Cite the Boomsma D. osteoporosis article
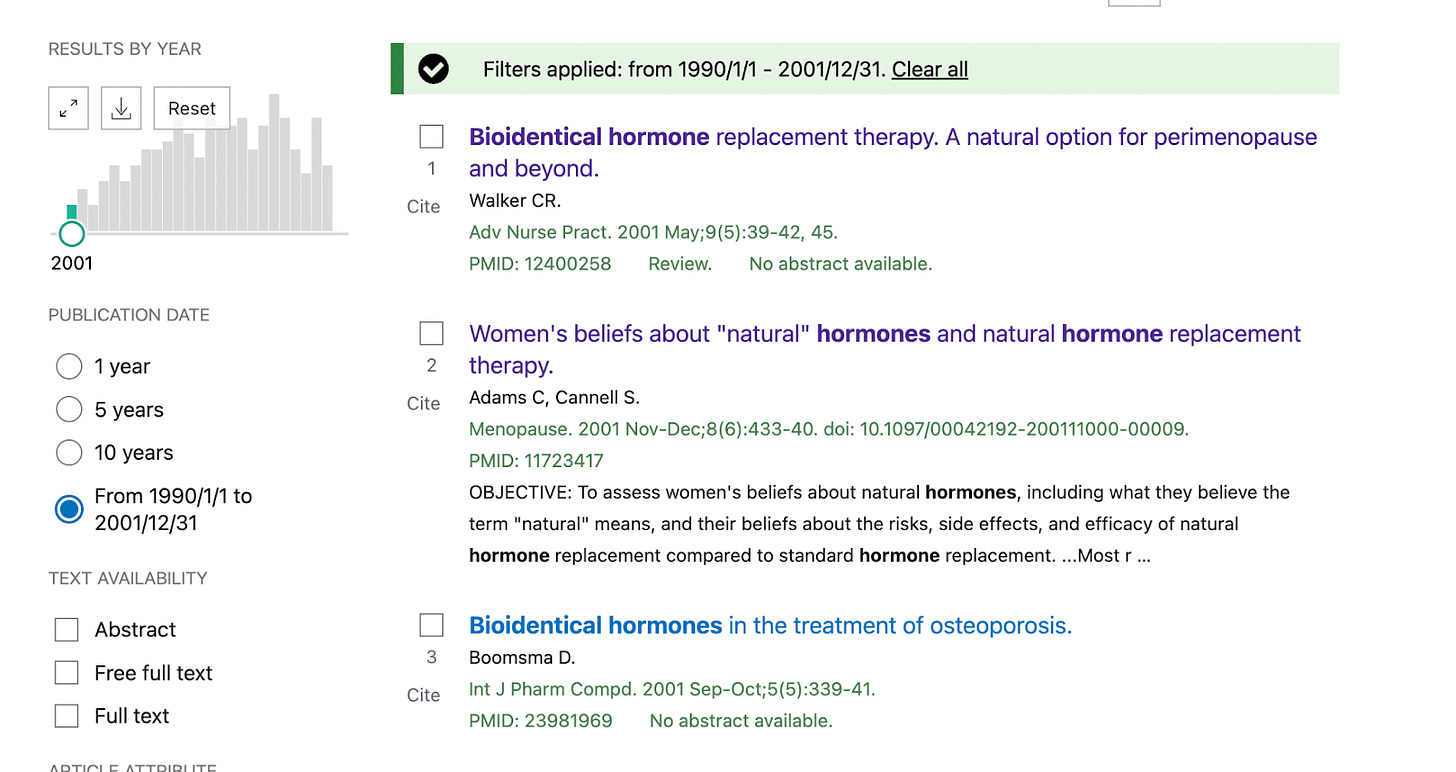Image resolution: width=1456 pixels, height=772 pixels. 423,695
